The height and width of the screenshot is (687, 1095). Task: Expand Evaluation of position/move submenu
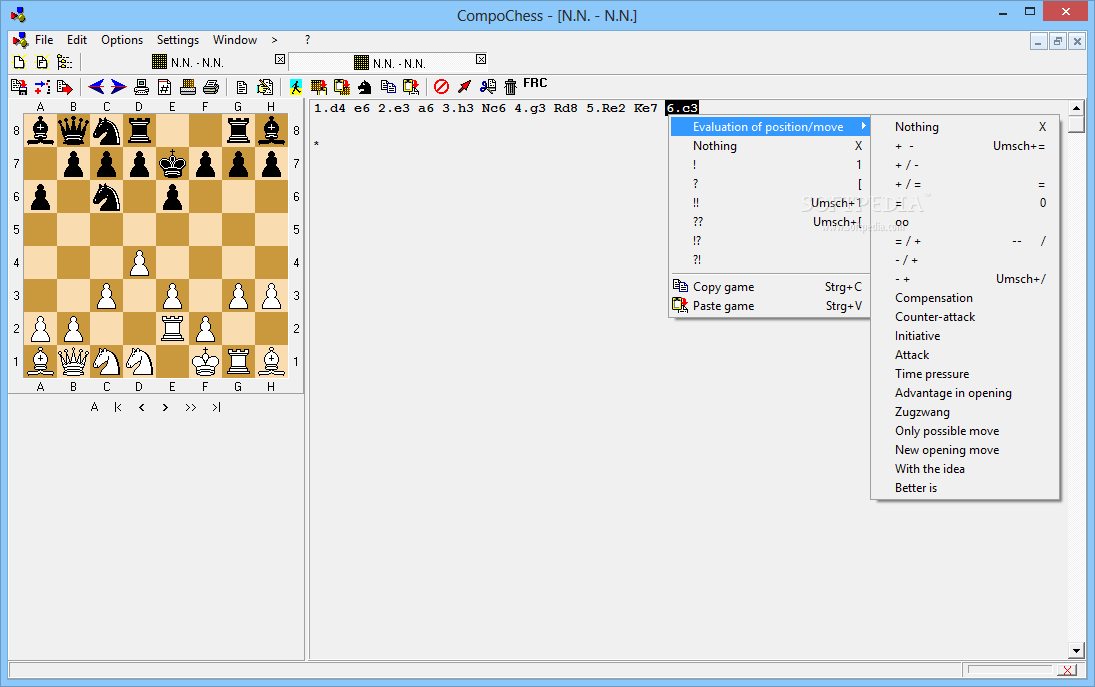click(770, 126)
